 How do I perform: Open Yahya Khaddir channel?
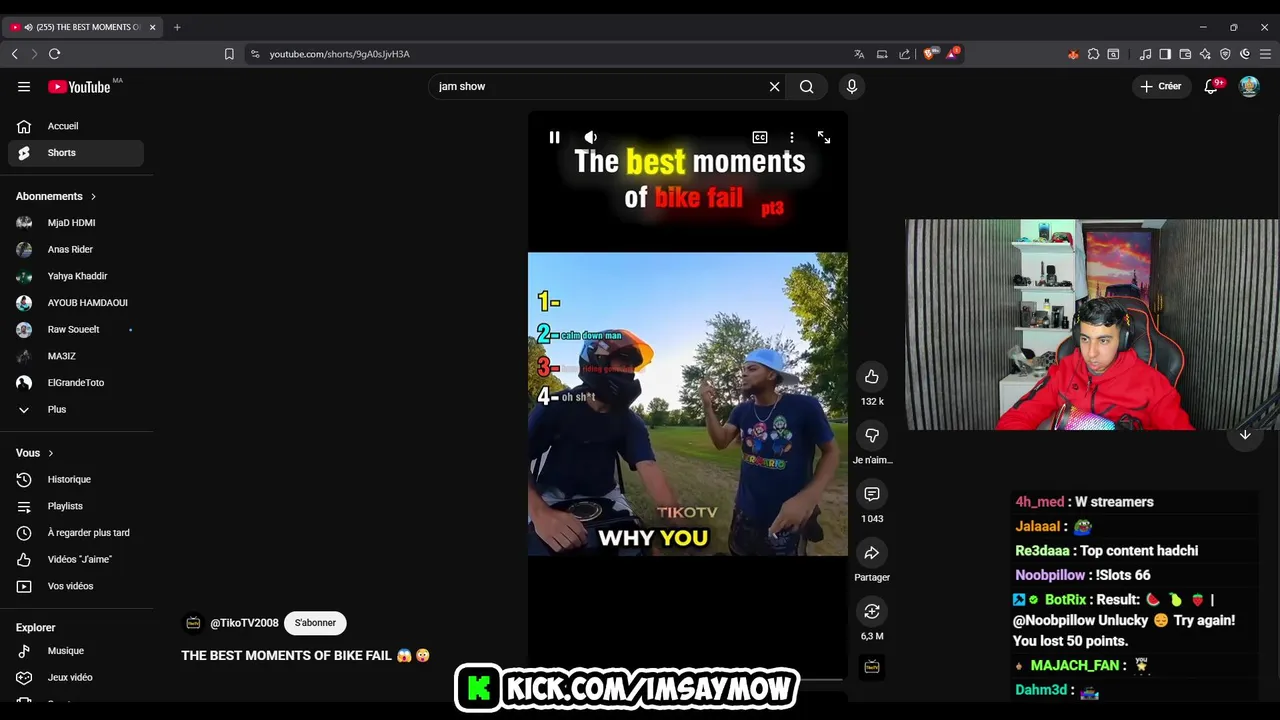tap(76, 276)
